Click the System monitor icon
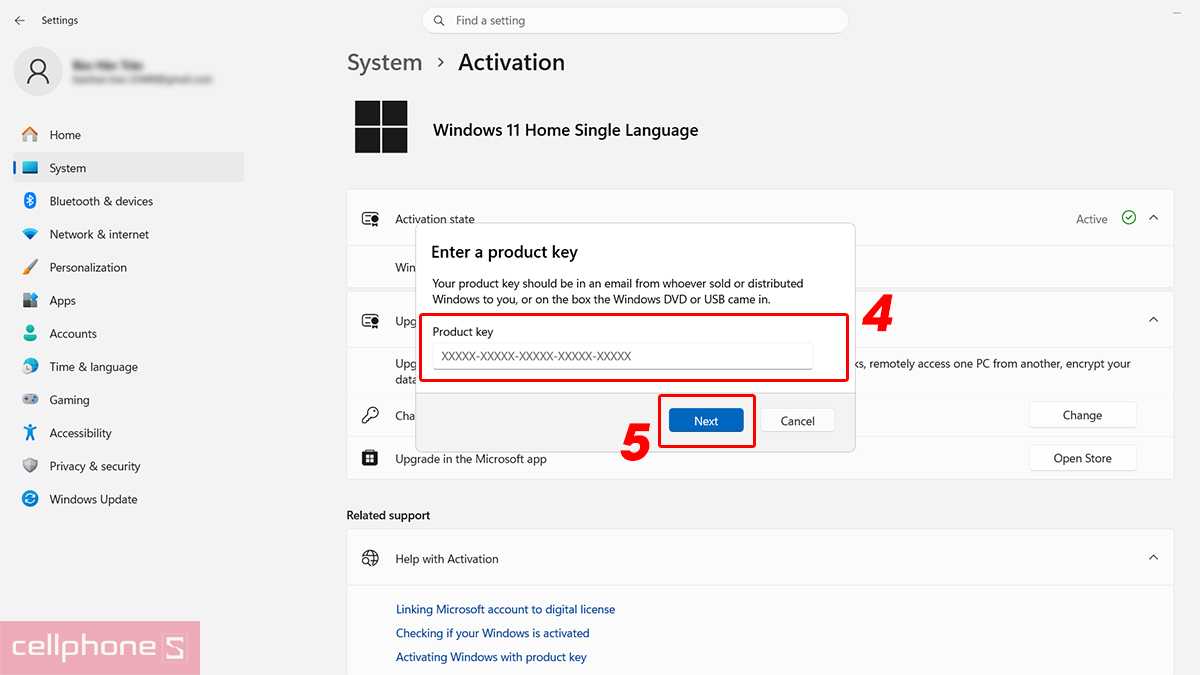The height and width of the screenshot is (675, 1200). (x=30, y=168)
